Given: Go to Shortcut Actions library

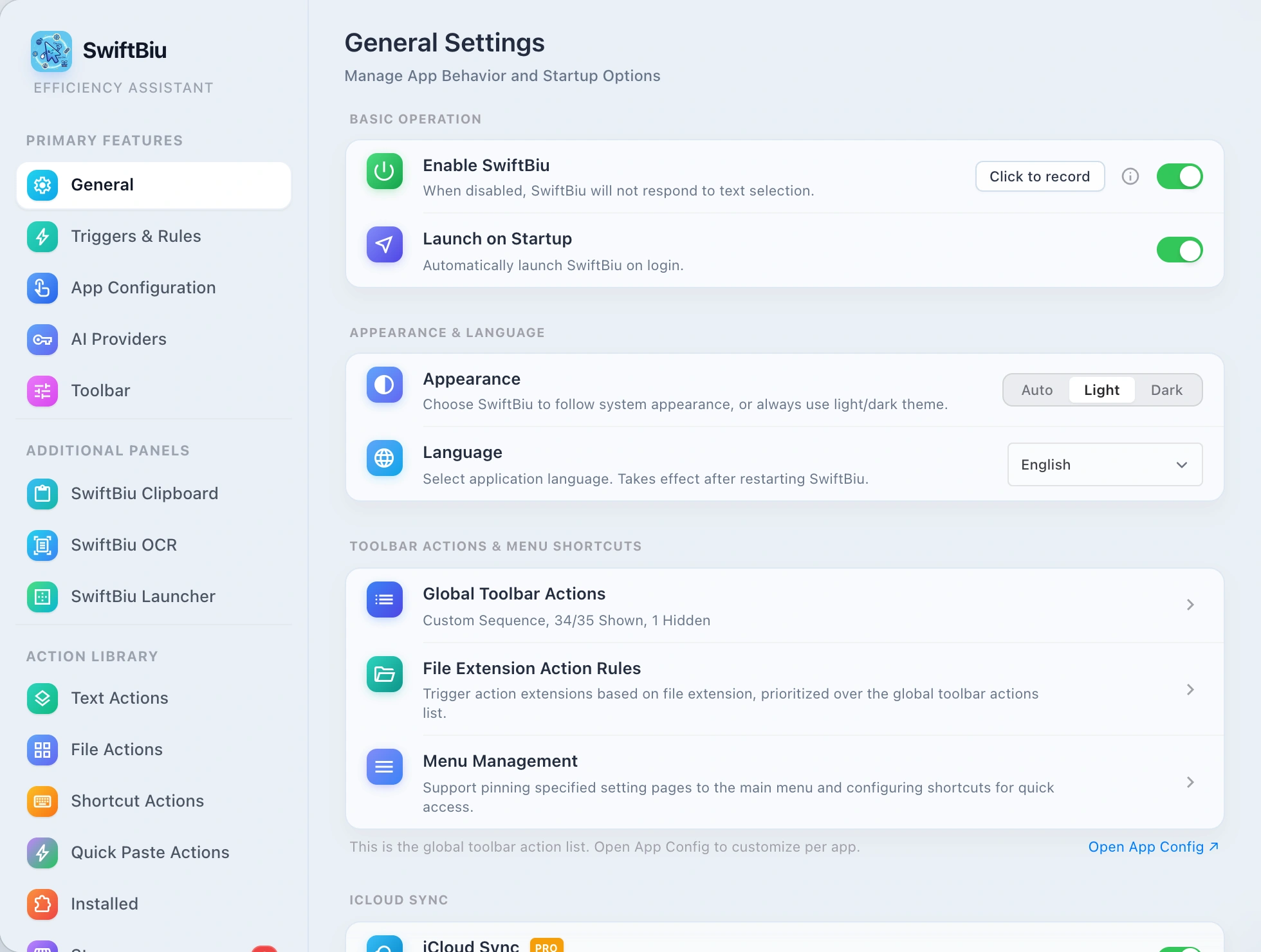Looking at the screenshot, I should click(x=154, y=801).
